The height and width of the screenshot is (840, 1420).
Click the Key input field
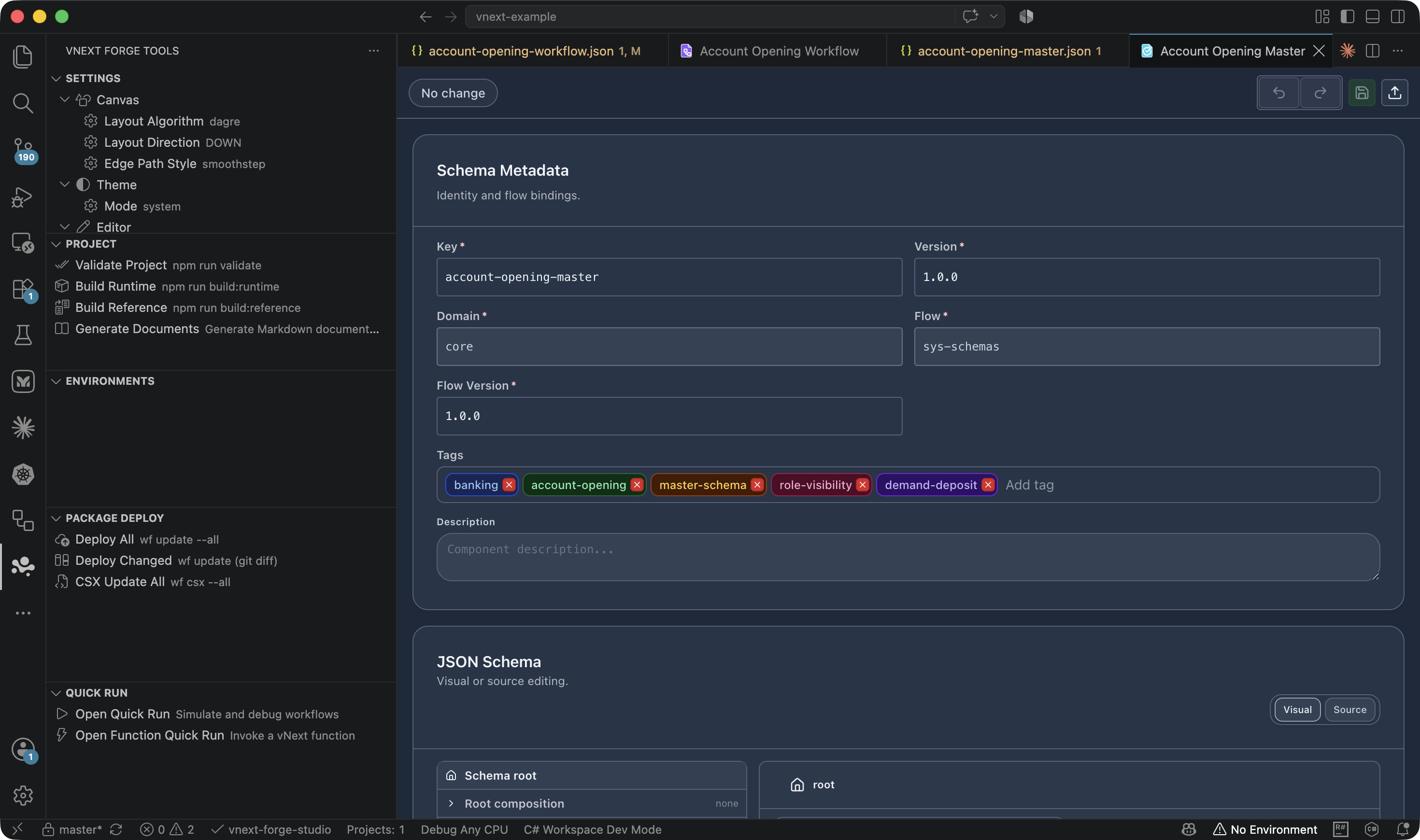tap(669, 277)
